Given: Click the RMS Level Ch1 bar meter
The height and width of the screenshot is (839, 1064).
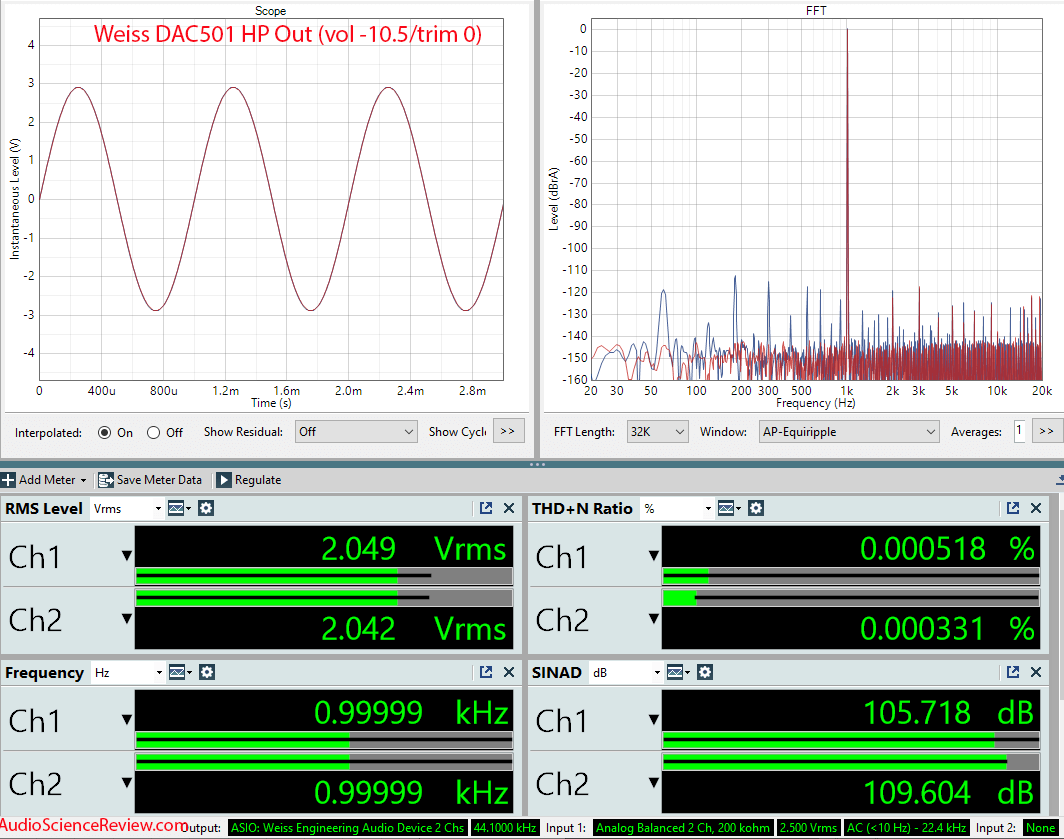Looking at the screenshot, I should coord(324,576).
